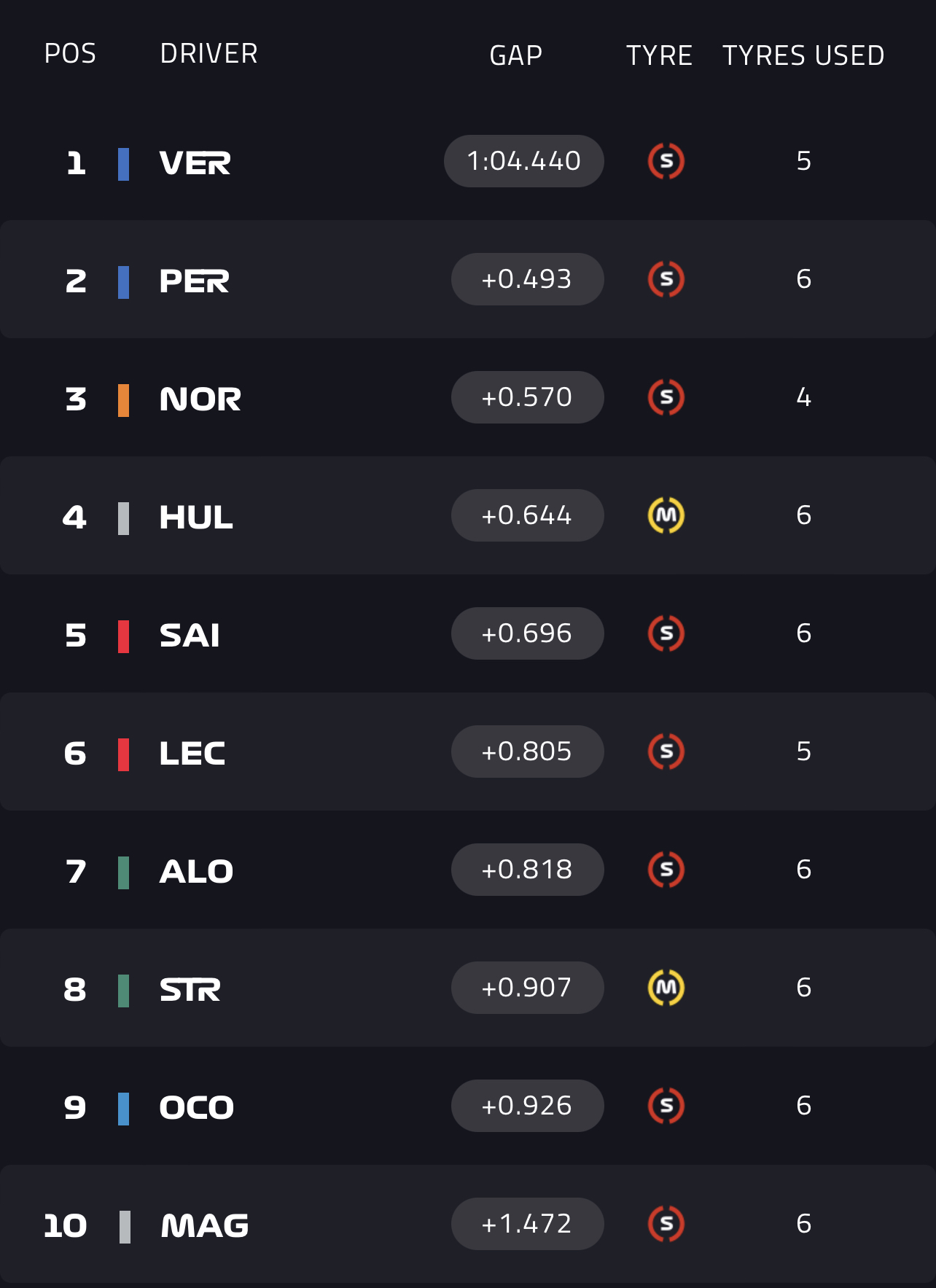936x1288 pixels.
Task: Click tyres used count for STR
Action: (x=803, y=988)
